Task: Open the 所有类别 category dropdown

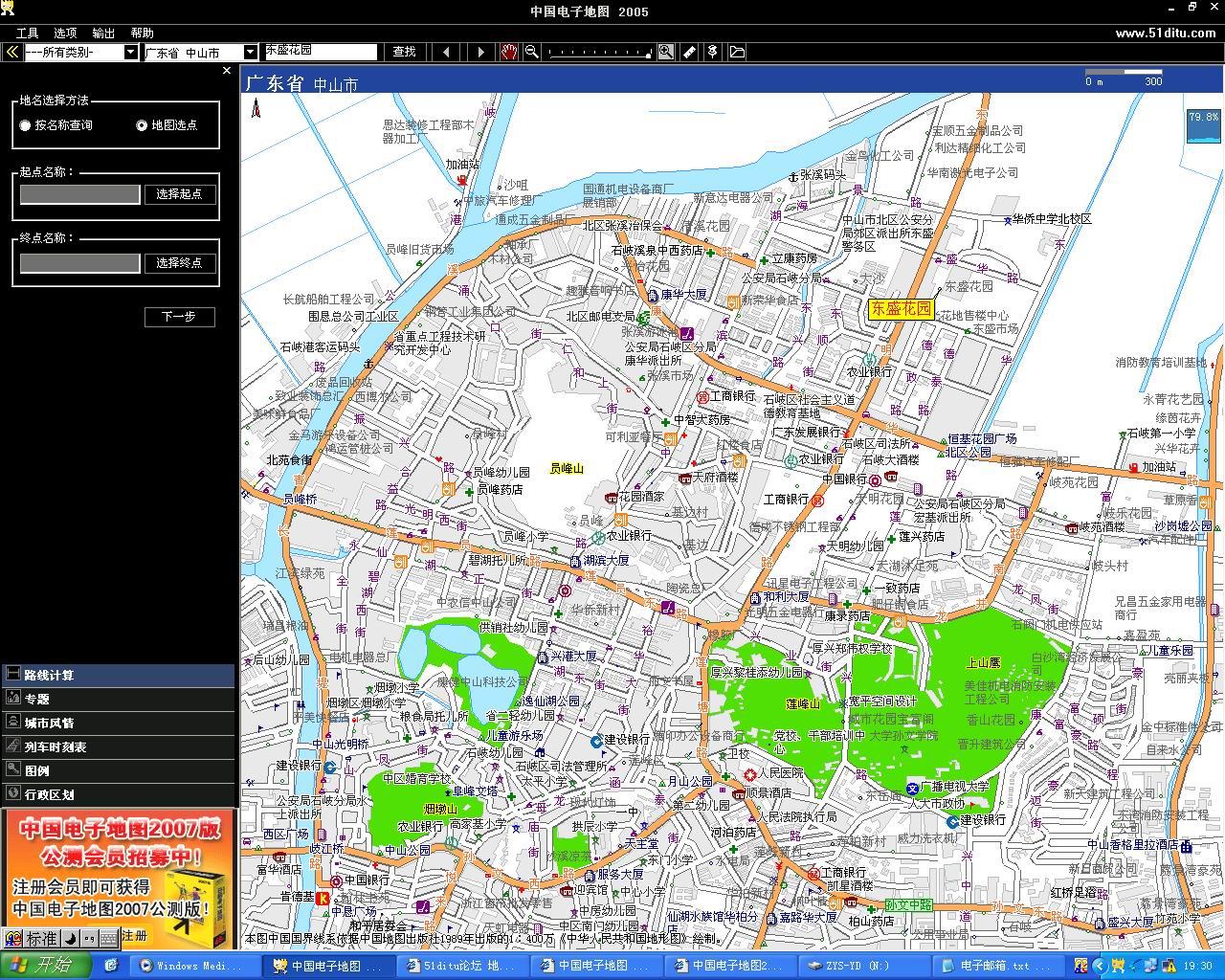Action: coord(81,53)
